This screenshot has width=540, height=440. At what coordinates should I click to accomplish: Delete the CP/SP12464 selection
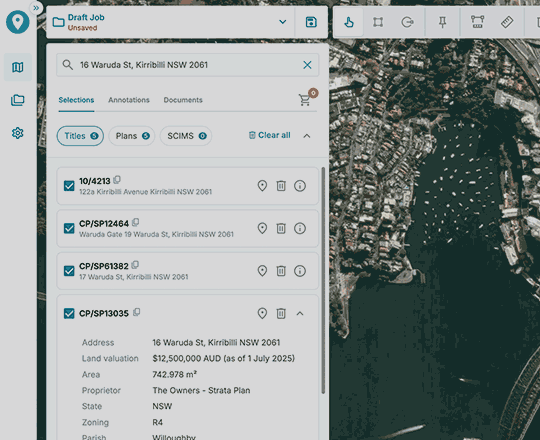(281, 228)
